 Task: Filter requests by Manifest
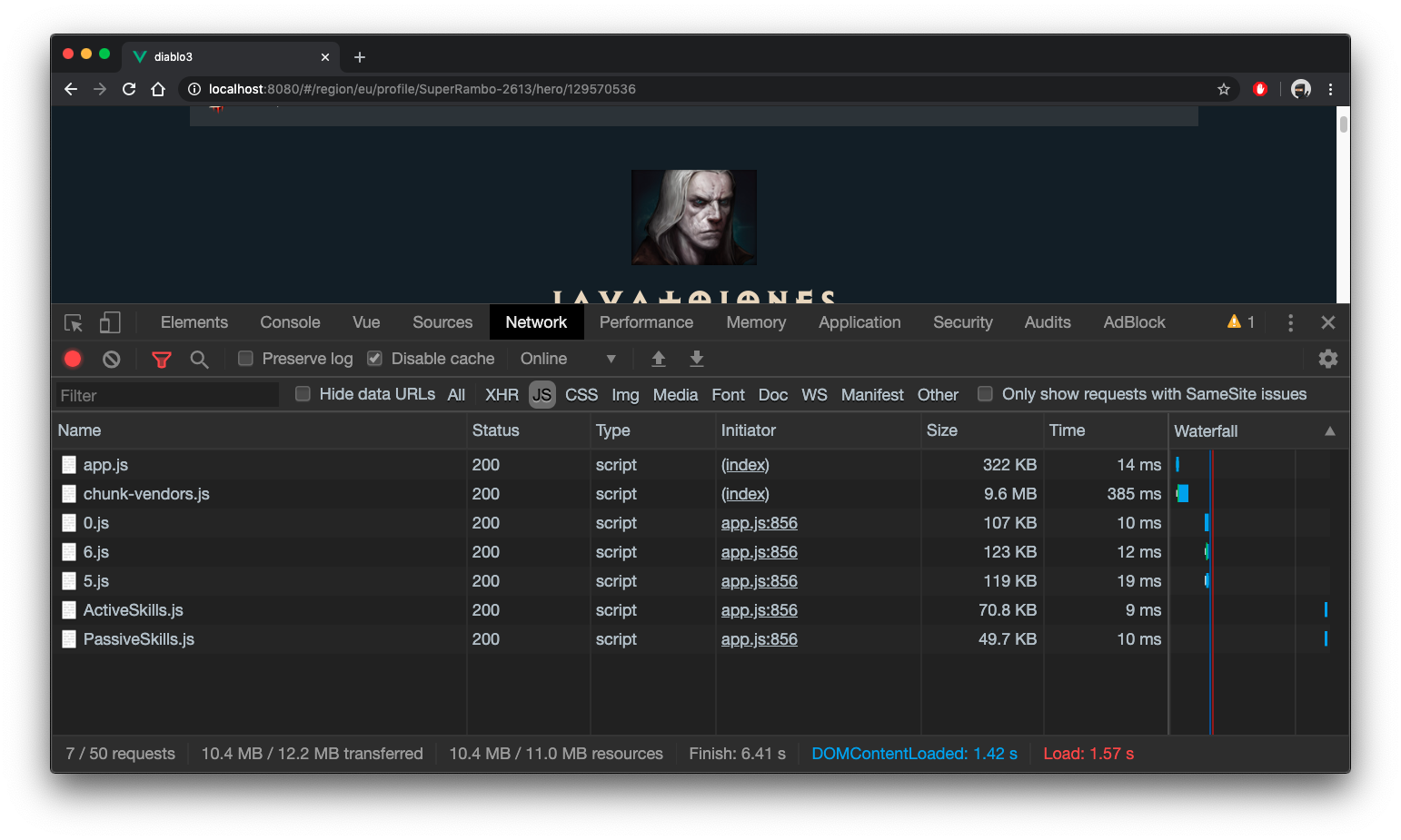[x=872, y=395]
